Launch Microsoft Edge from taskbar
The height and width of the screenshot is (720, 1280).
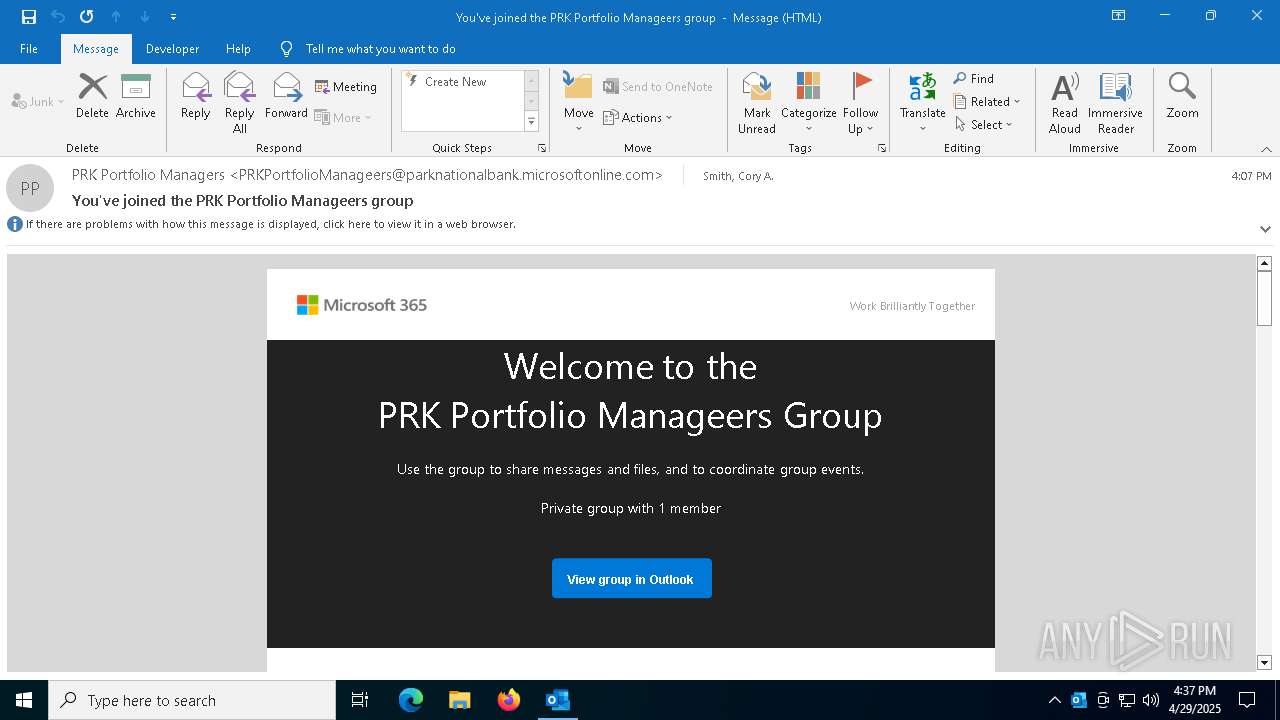[x=411, y=700]
